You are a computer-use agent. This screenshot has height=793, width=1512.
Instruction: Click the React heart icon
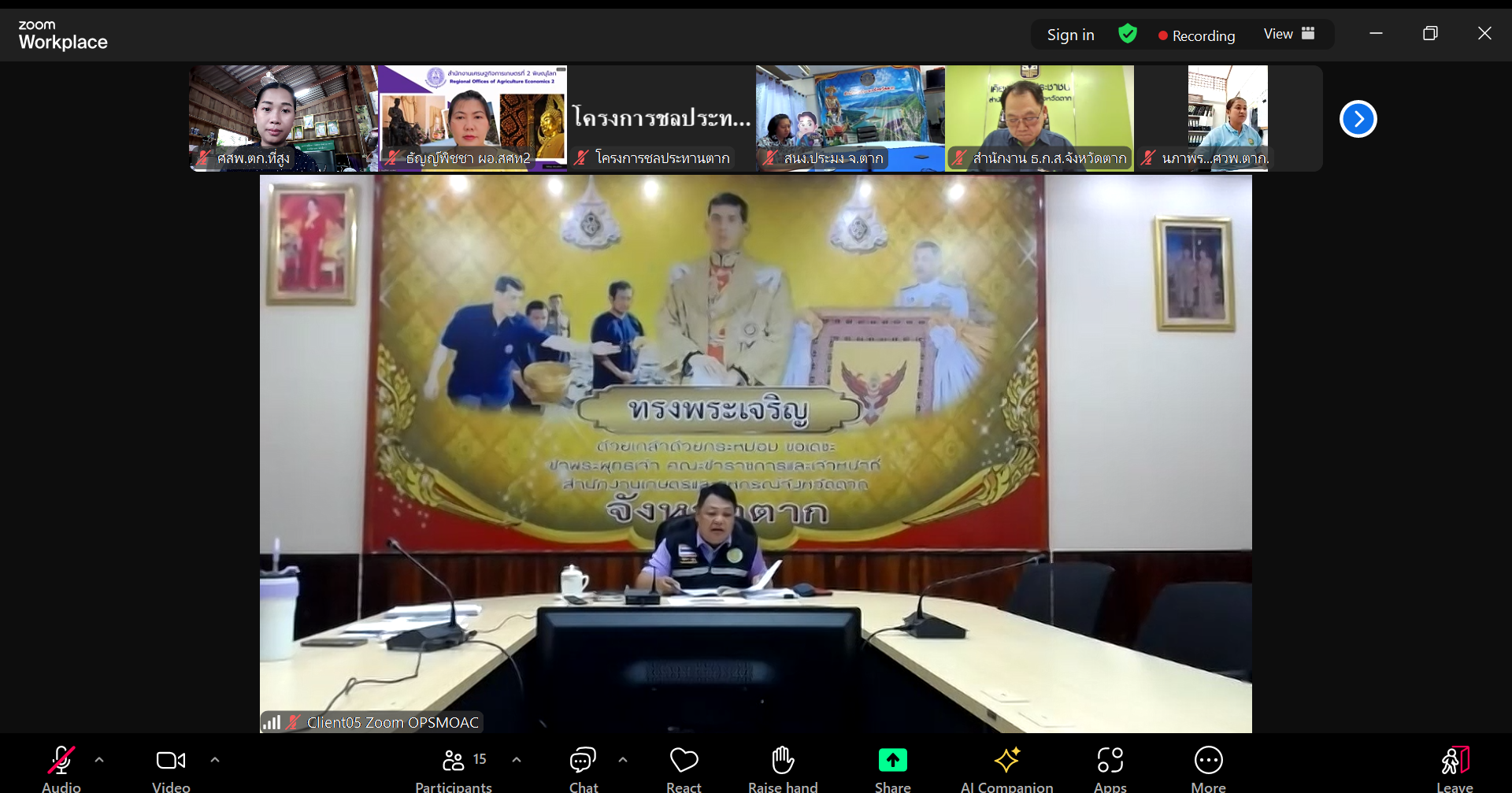pos(684,769)
